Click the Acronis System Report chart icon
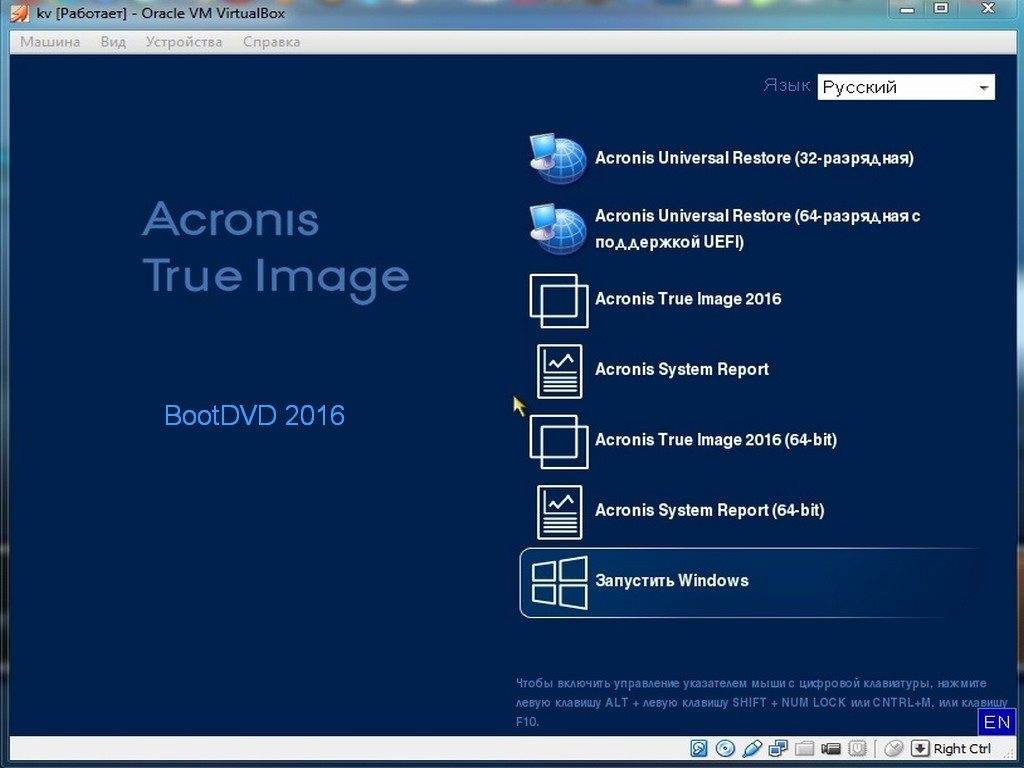Viewport: 1024px width, 768px height. pyautogui.click(x=559, y=370)
